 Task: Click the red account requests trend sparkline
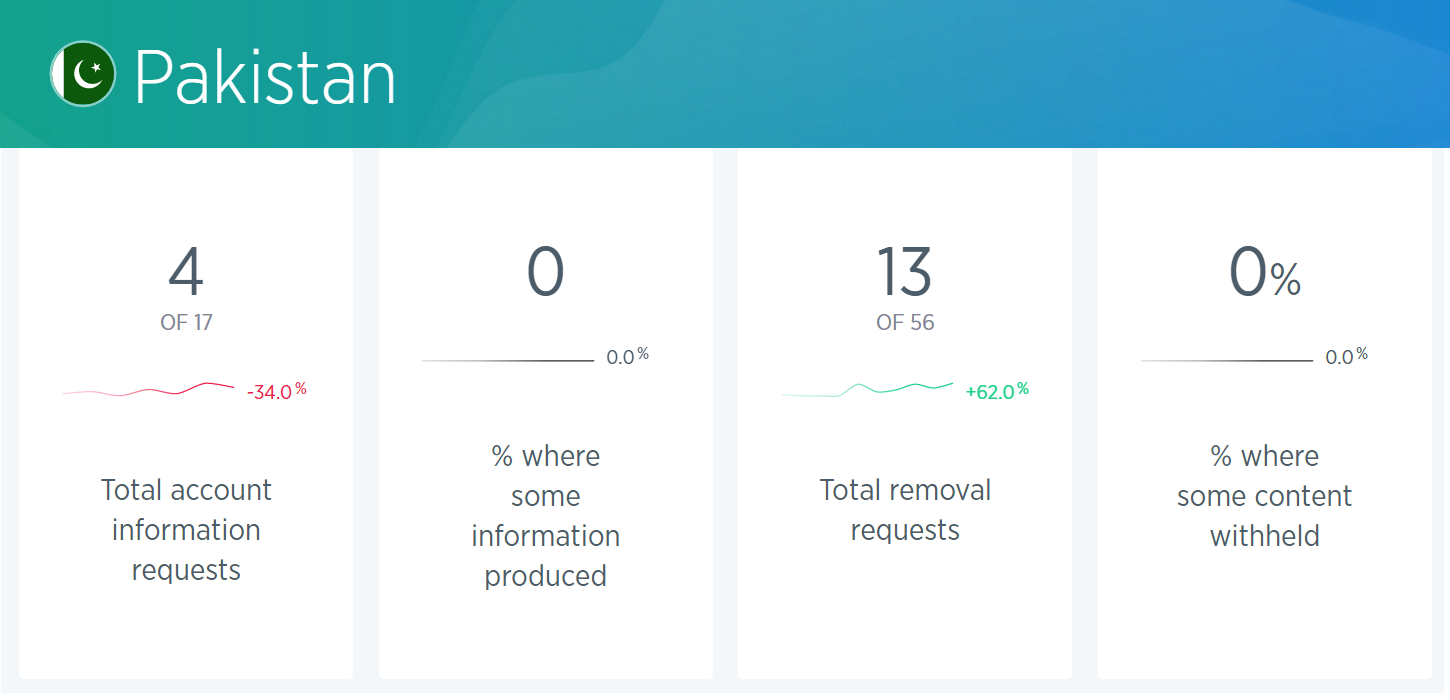pyautogui.click(x=148, y=390)
